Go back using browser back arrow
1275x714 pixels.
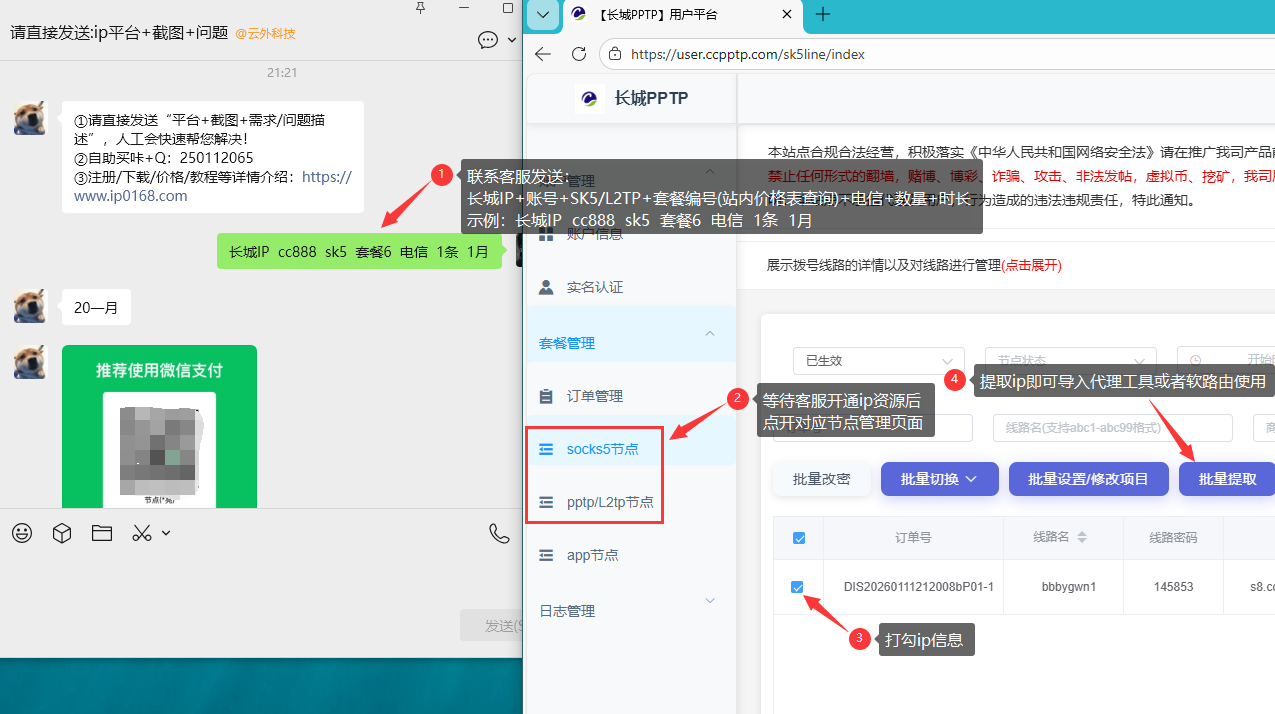(x=543, y=54)
